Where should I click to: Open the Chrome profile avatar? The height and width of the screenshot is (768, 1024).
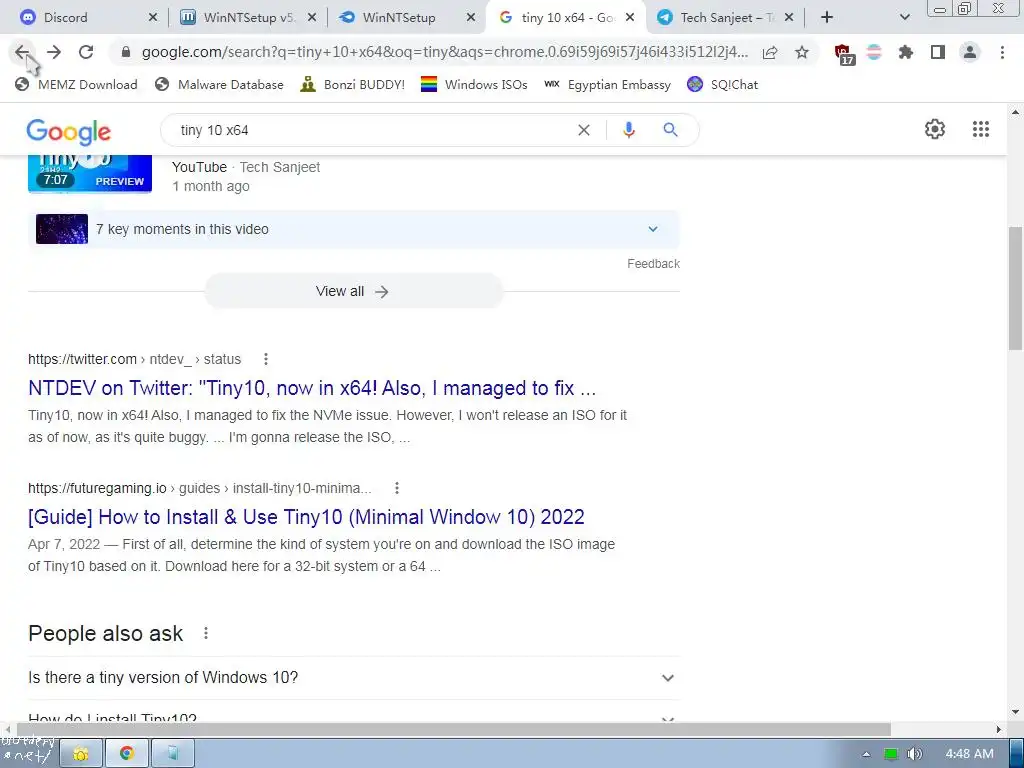coord(970,52)
